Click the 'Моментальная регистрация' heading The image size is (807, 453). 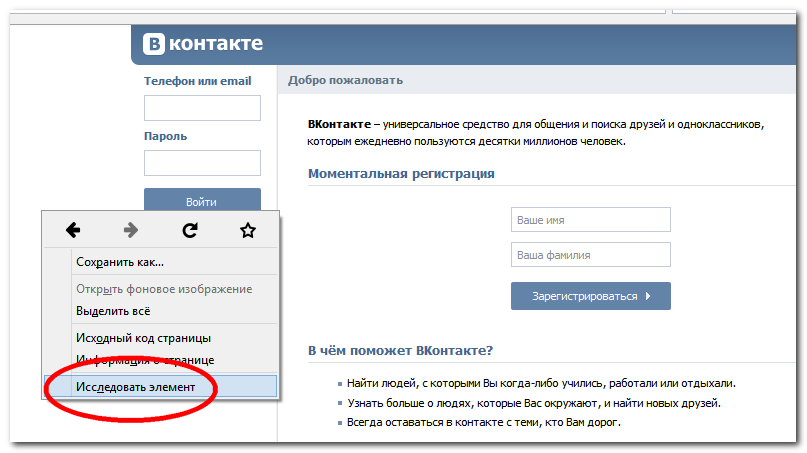401,174
